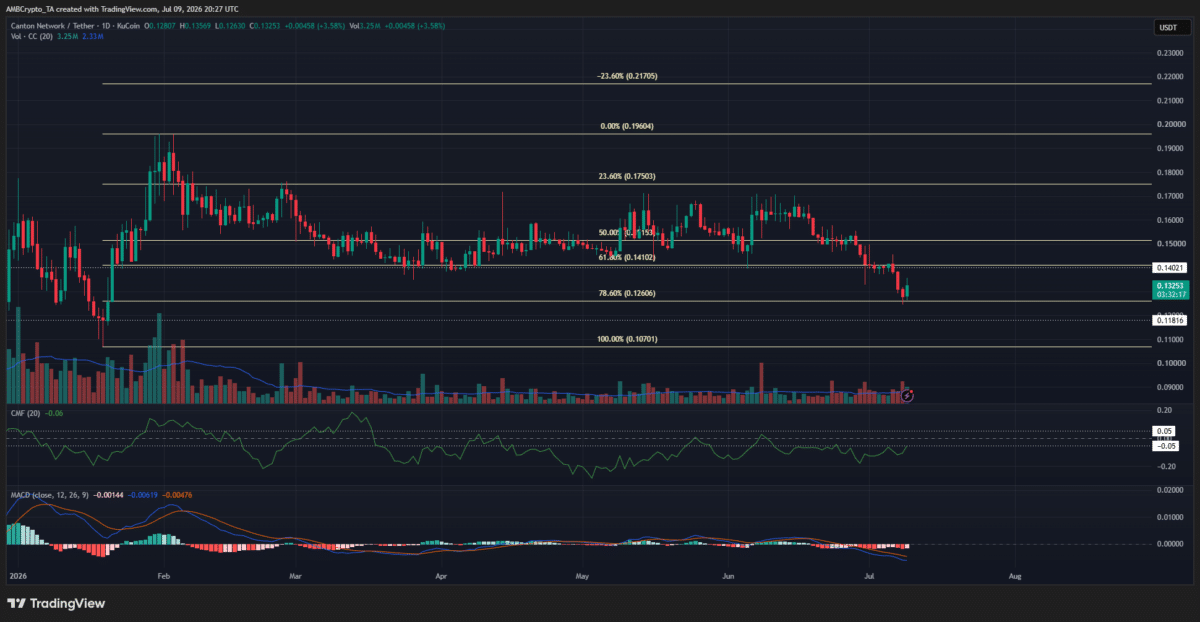
Task: Click the Mar label on time axis
Action: click(295, 577)
